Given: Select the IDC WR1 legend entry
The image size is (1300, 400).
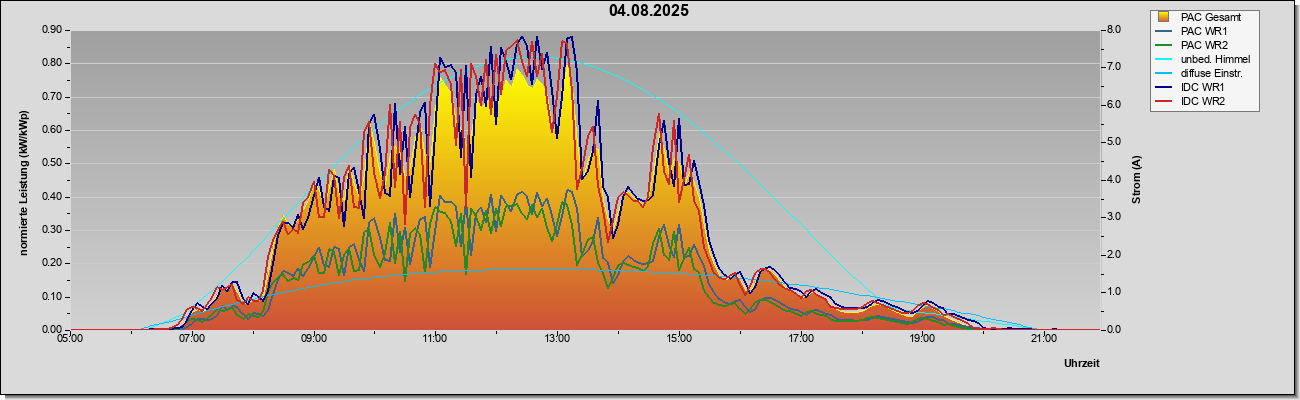Looking at the screenshot, I should 1203,87.
